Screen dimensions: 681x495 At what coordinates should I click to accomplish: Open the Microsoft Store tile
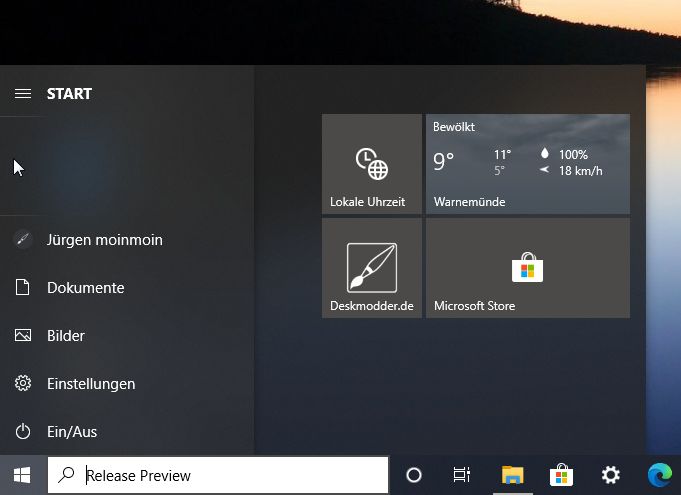click(x=527, y=268)
